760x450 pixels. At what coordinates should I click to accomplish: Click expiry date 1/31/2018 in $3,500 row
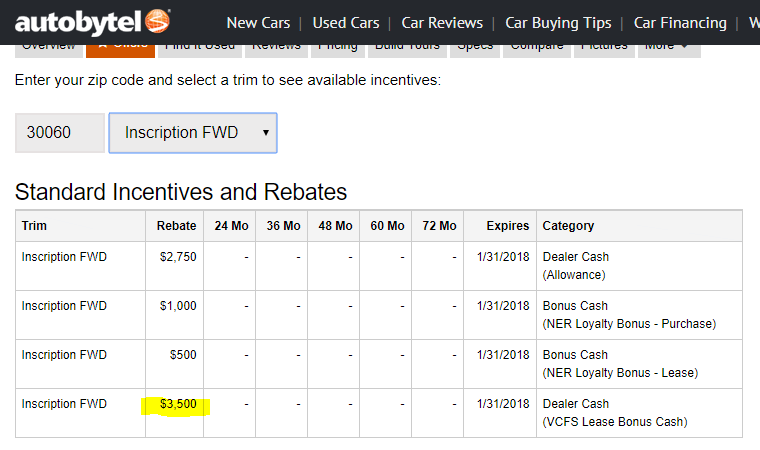click(x=503, y=404)
